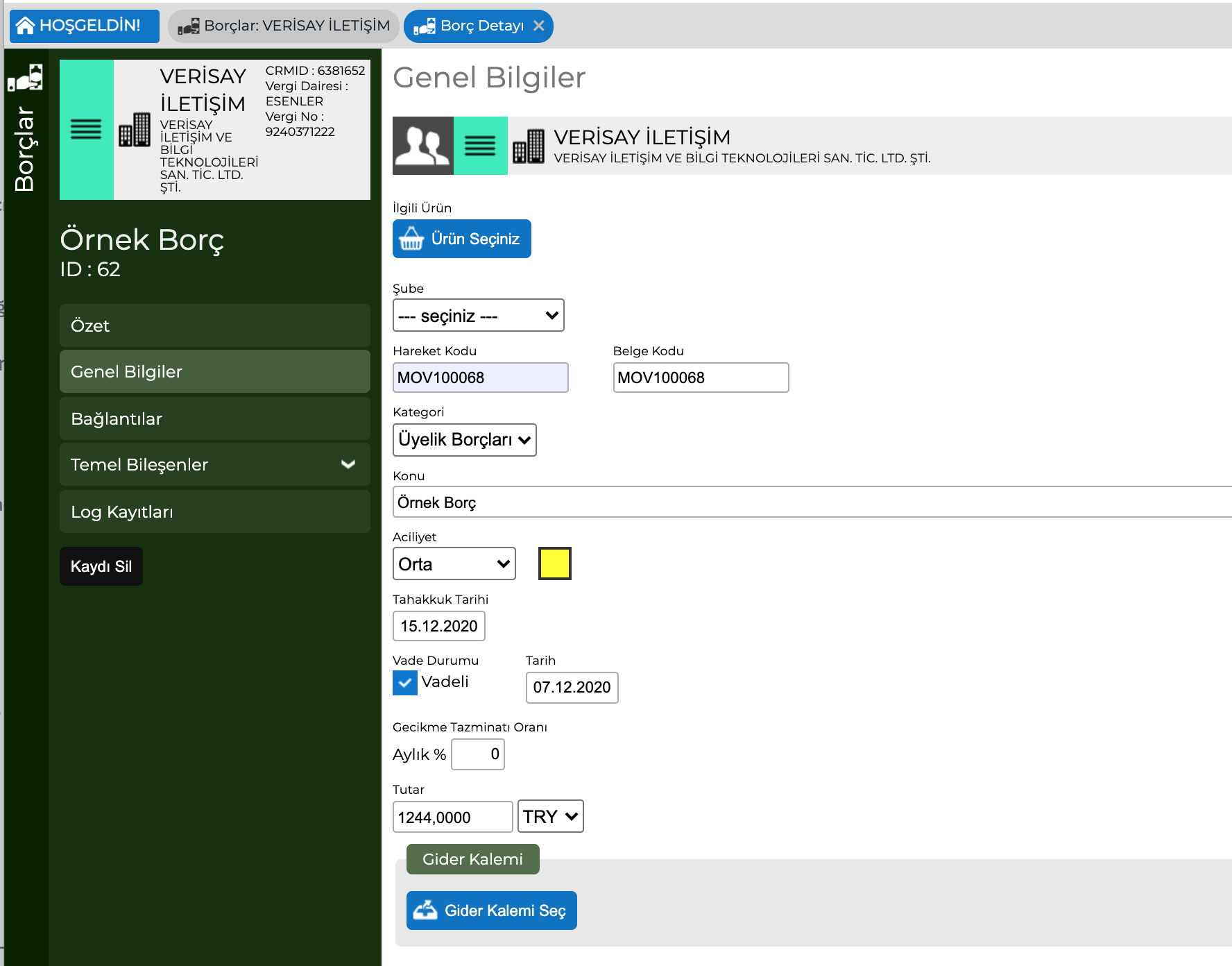Open the green hamburger menu in Genel Bilgiler header
The width and height of the screenshot is (1232, 966).
click(480, 146)
